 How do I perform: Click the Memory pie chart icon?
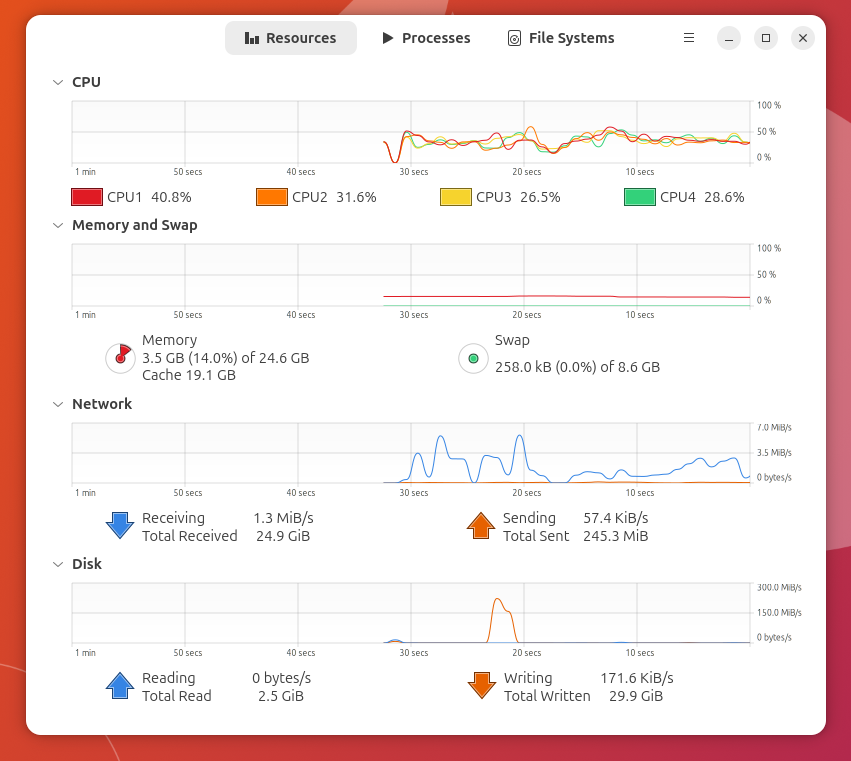coord(120,358)
